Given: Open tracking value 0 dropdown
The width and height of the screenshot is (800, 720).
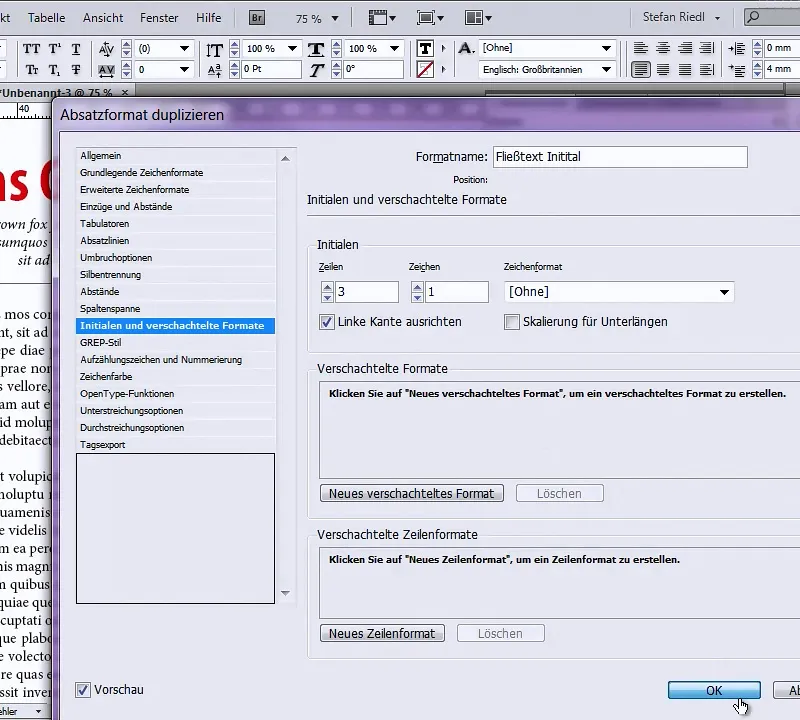Looking at the screenshot, I should (184, 69).
